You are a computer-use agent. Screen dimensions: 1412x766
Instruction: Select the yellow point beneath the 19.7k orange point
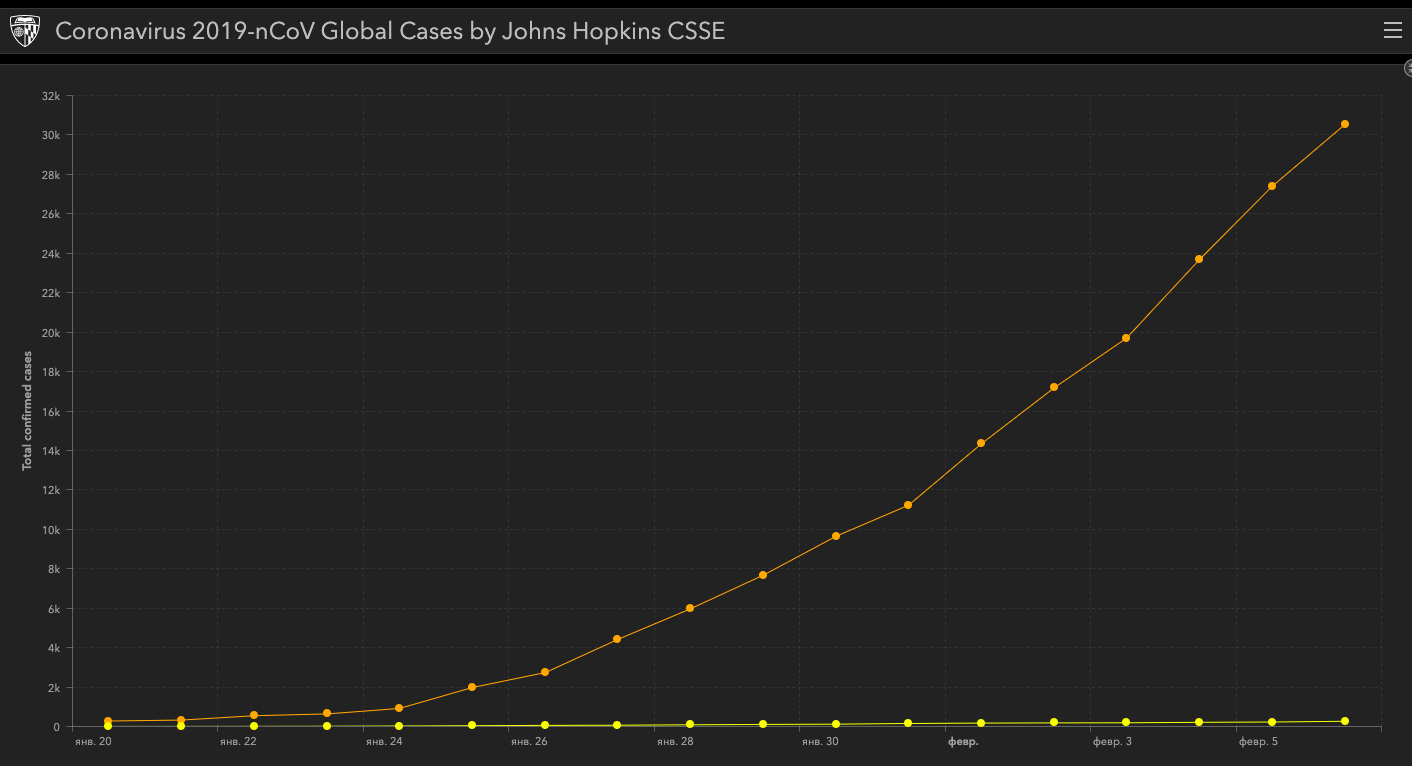click(1126, 722)
